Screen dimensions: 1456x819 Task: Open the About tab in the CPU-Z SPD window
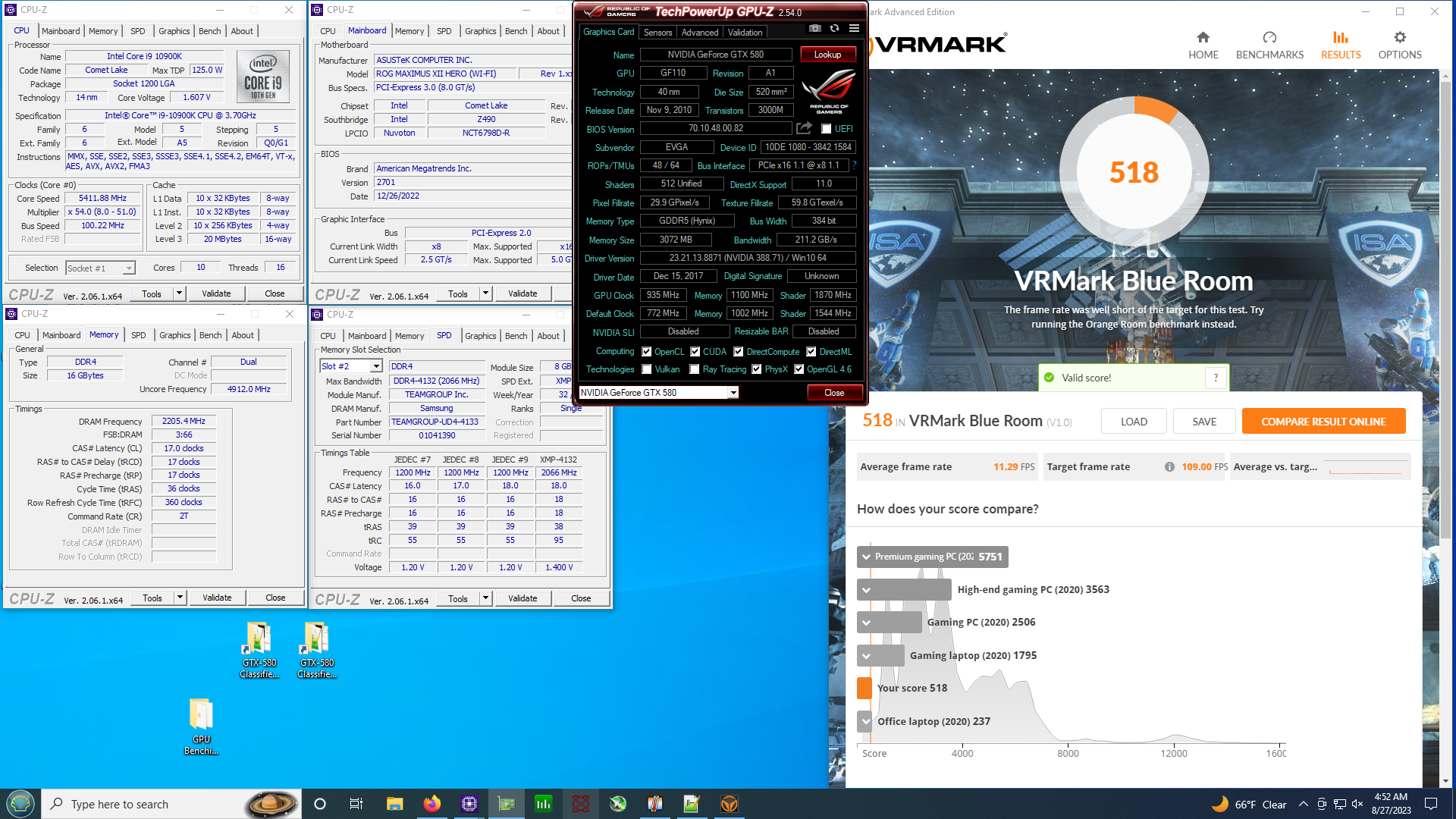548,336
